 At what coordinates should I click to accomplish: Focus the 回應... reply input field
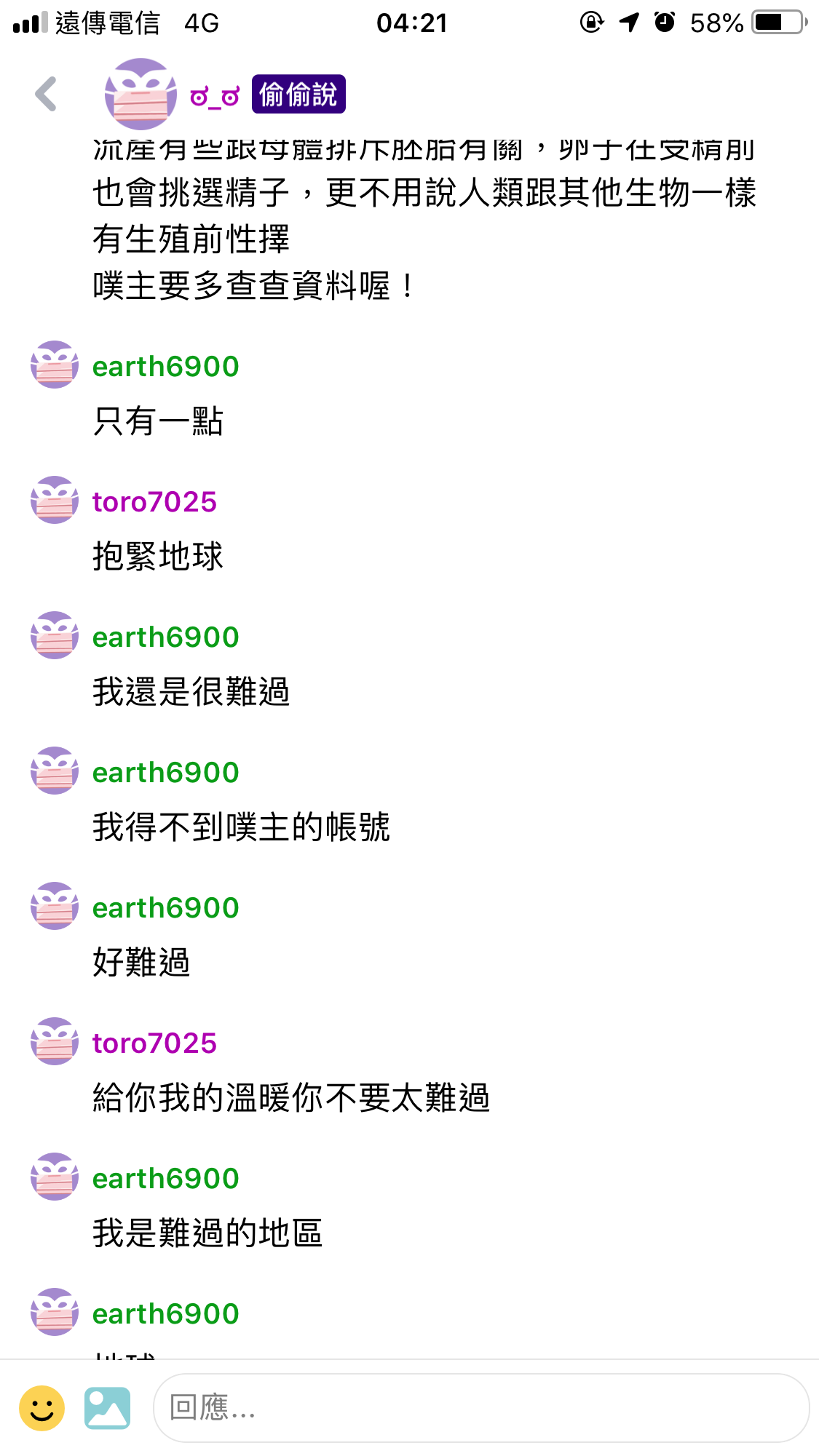coord(481,1408)
